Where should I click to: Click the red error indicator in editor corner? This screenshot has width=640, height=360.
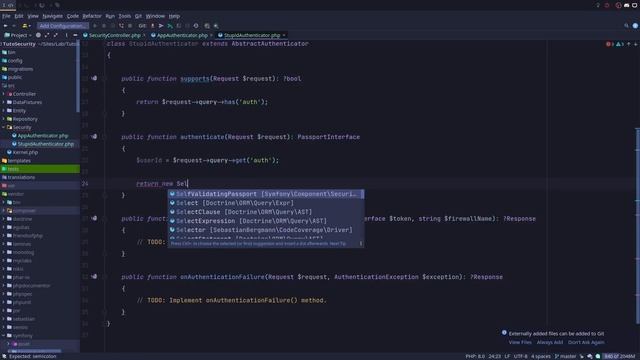609,44
